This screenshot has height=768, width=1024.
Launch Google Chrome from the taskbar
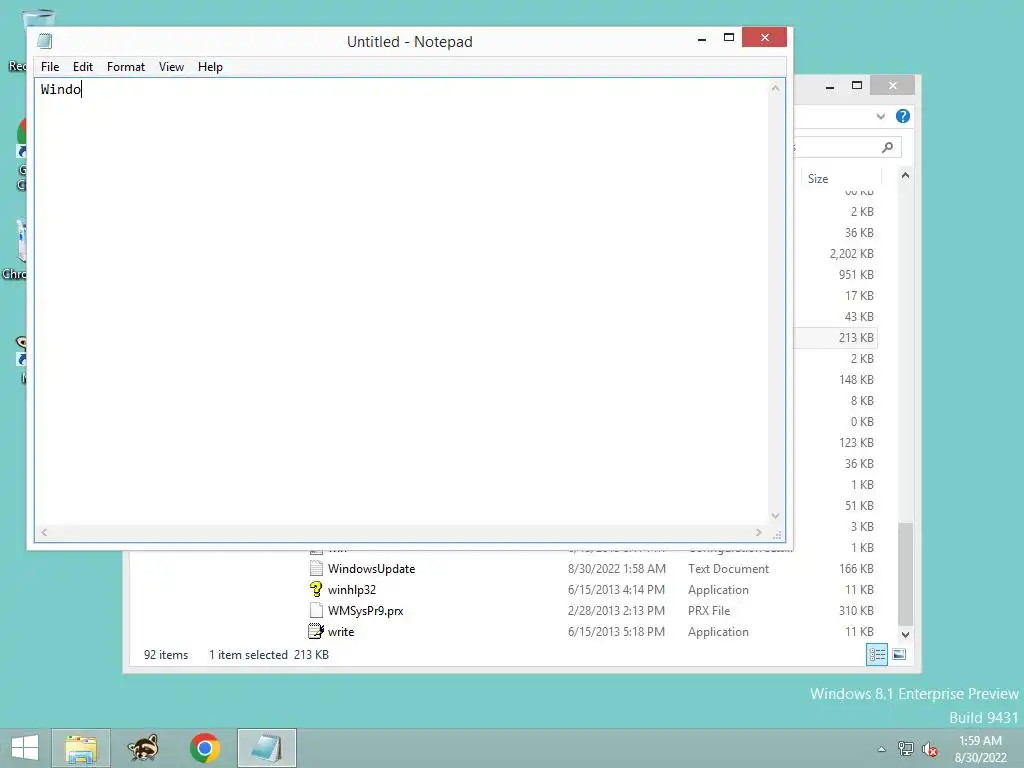click(x=204, y=748)
